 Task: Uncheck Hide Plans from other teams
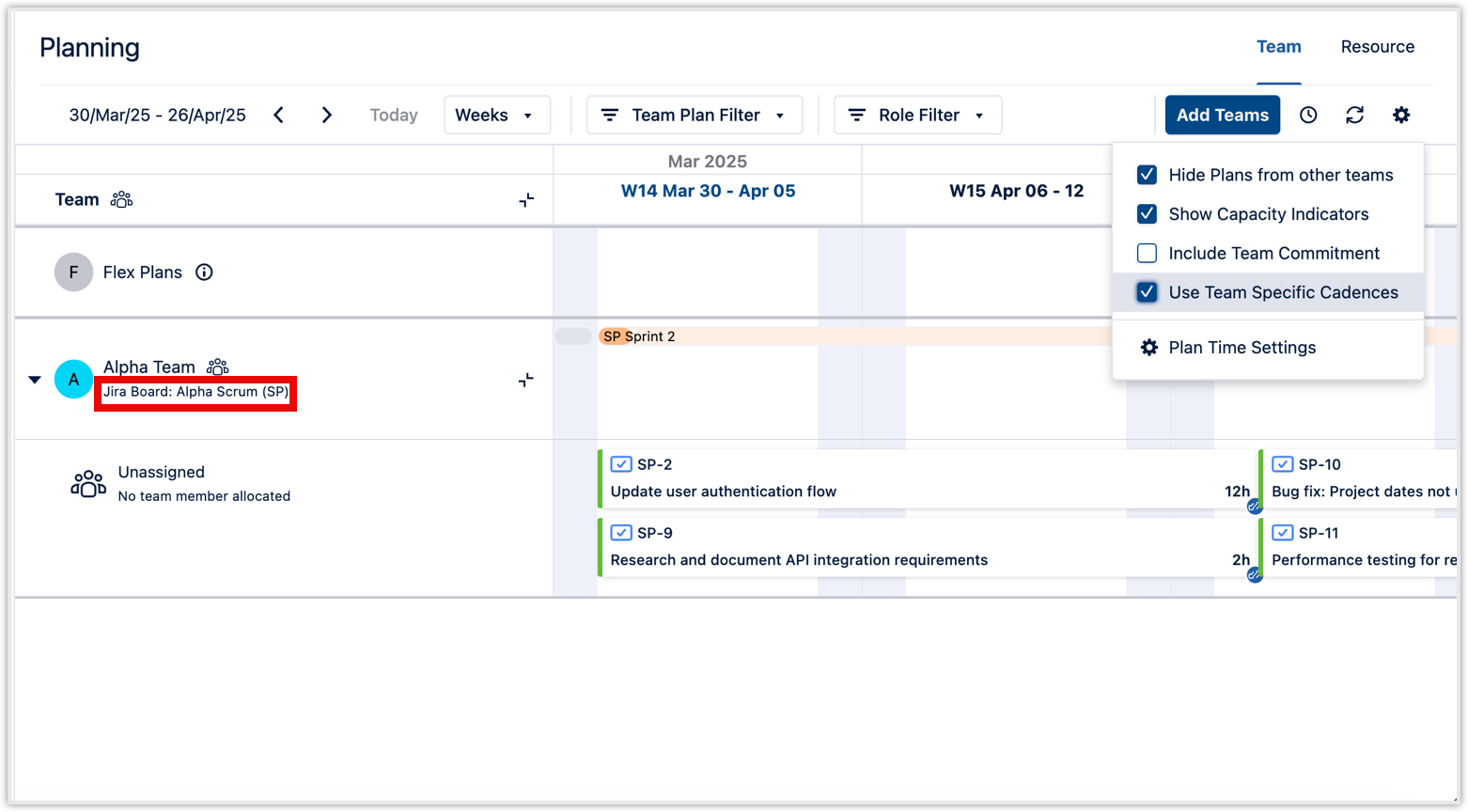point(1147,174)
